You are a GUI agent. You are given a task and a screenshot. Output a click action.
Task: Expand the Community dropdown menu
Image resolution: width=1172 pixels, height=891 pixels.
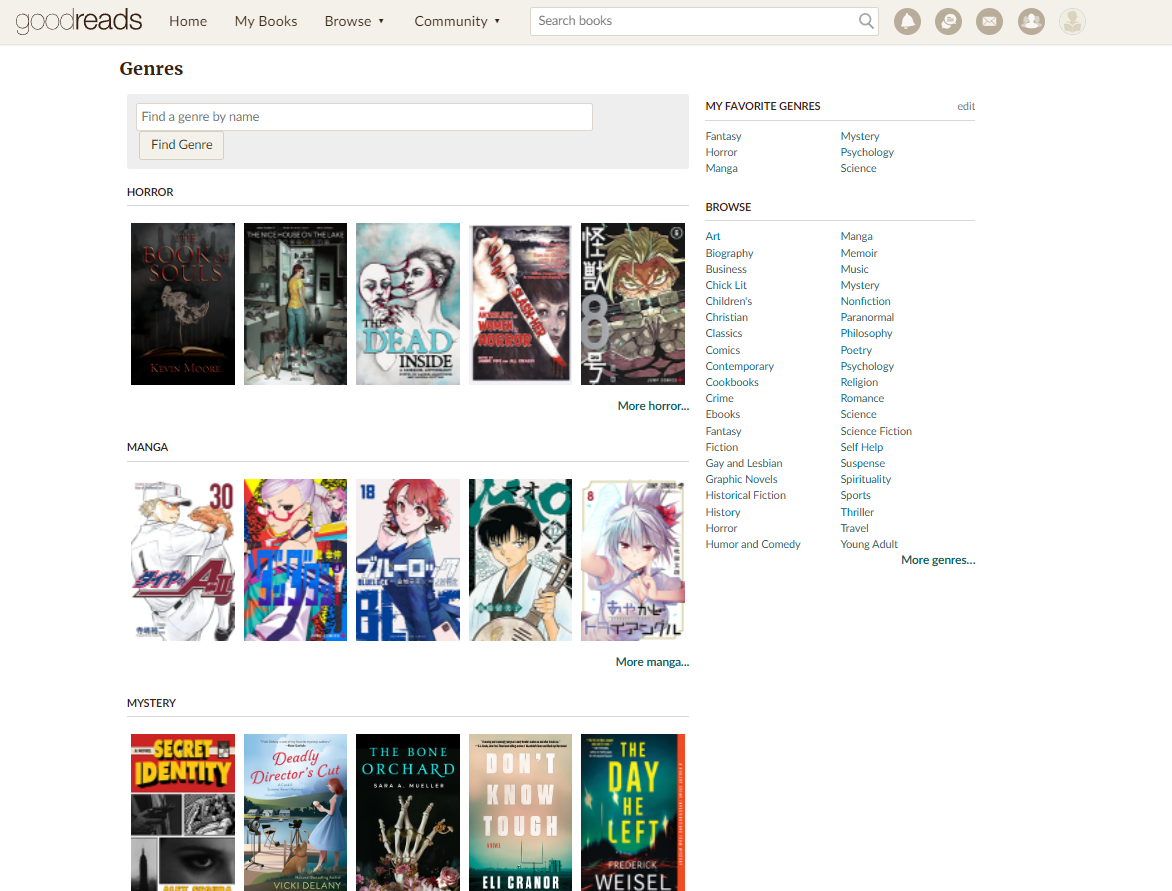pyautogui.click(x=457, y=21)
